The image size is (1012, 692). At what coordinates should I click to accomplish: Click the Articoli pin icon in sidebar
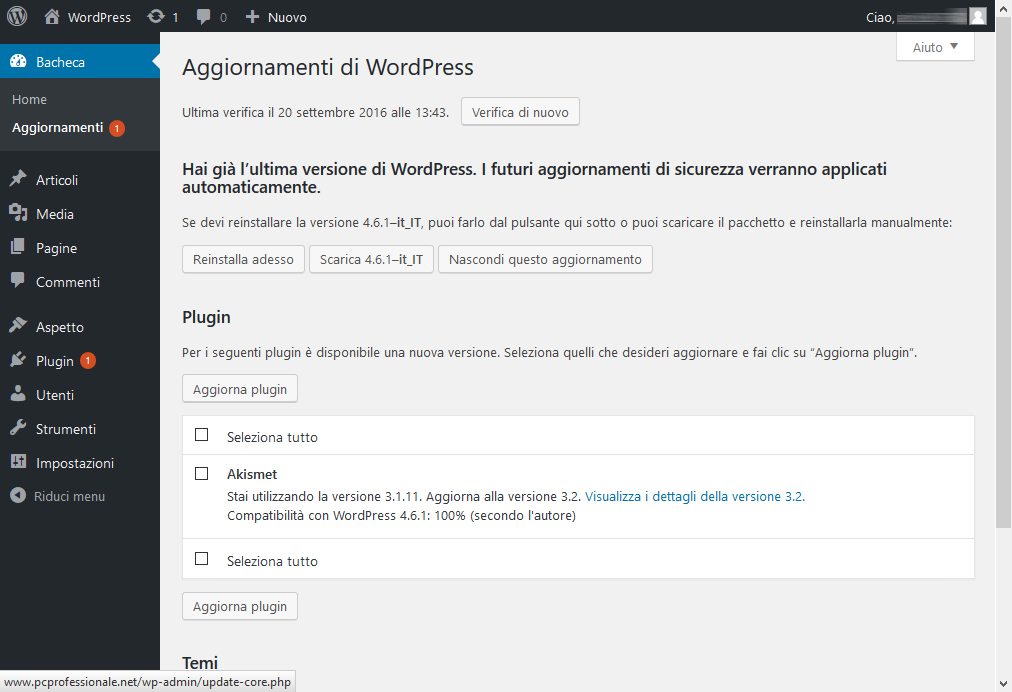[18, 180]
